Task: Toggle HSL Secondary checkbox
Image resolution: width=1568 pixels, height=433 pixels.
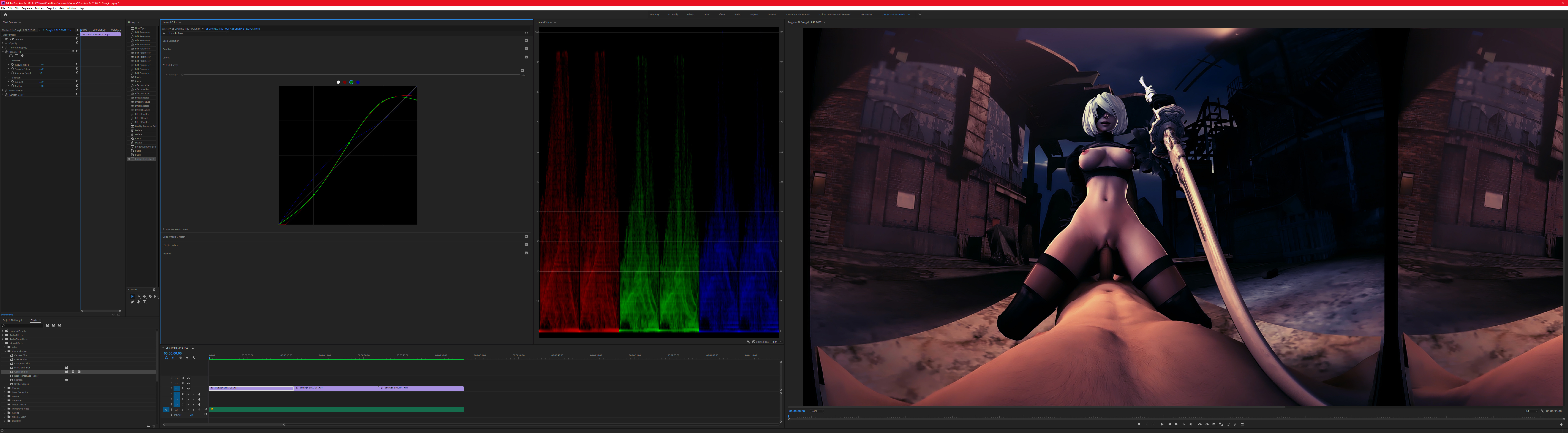Action: point(527,245)
